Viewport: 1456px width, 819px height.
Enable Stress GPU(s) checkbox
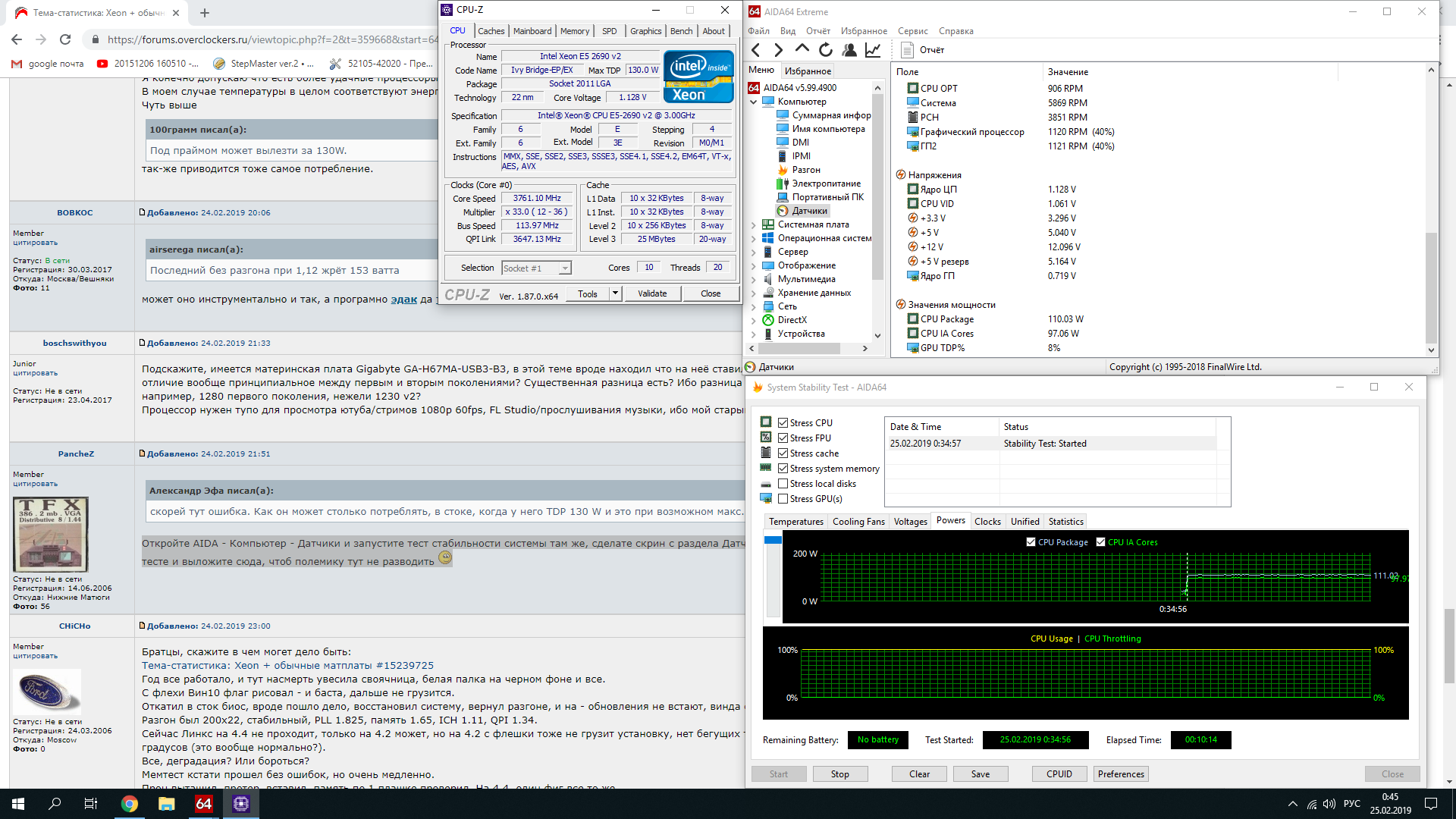point(783,499)
